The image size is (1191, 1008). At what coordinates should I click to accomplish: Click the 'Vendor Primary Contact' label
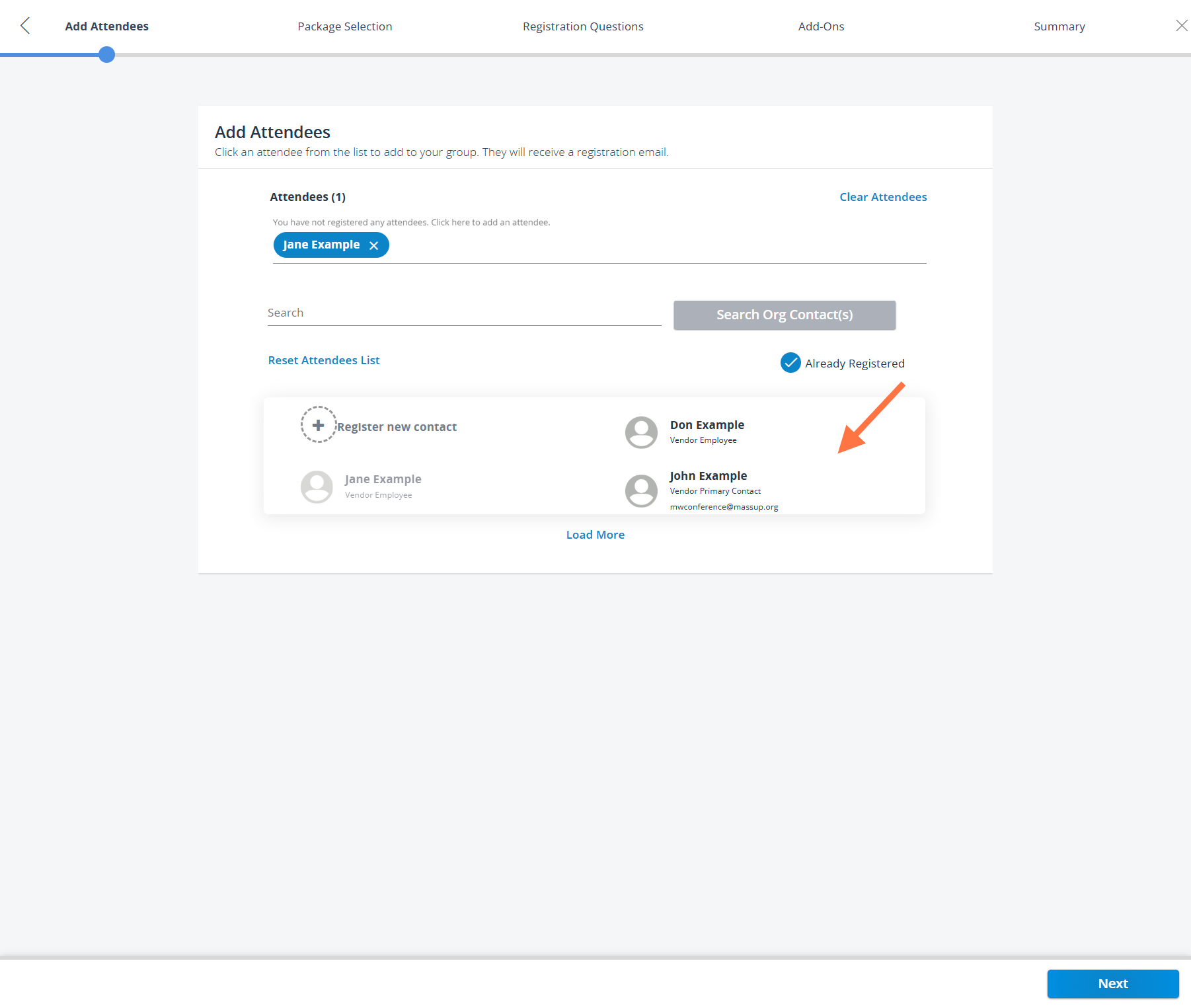pos(715,491)
